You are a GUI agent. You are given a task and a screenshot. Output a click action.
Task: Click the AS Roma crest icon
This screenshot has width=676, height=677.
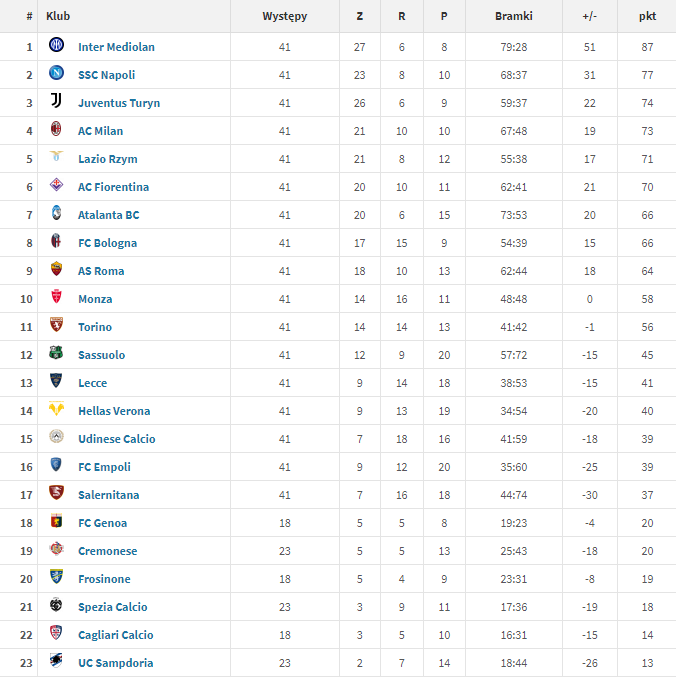click(57, 269)
